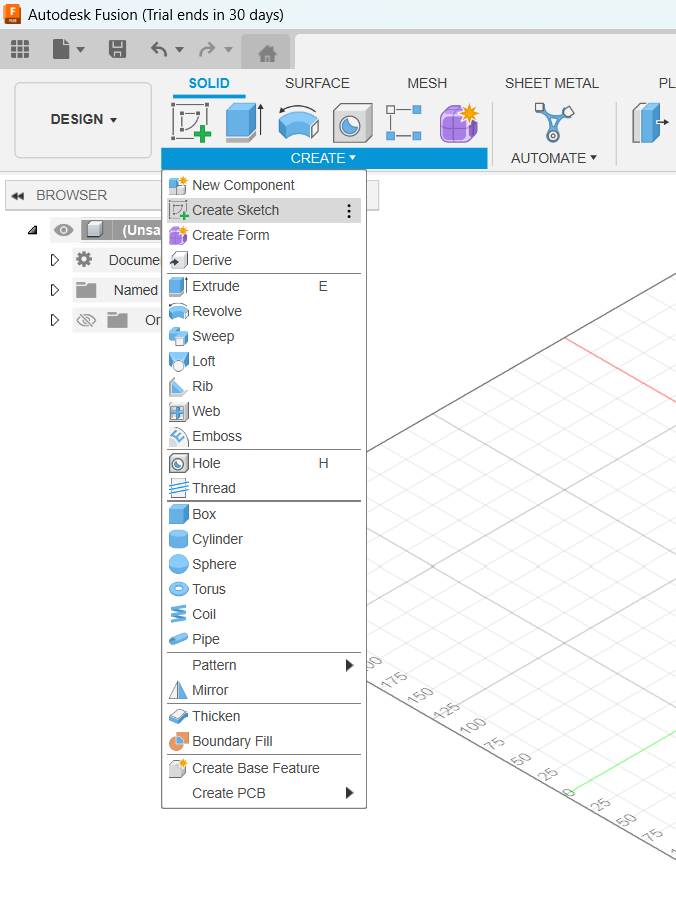The width and height of the screenshot is (676, 912).
Task: Open the AUTOMATE dropdown
Action: point(554,158)
